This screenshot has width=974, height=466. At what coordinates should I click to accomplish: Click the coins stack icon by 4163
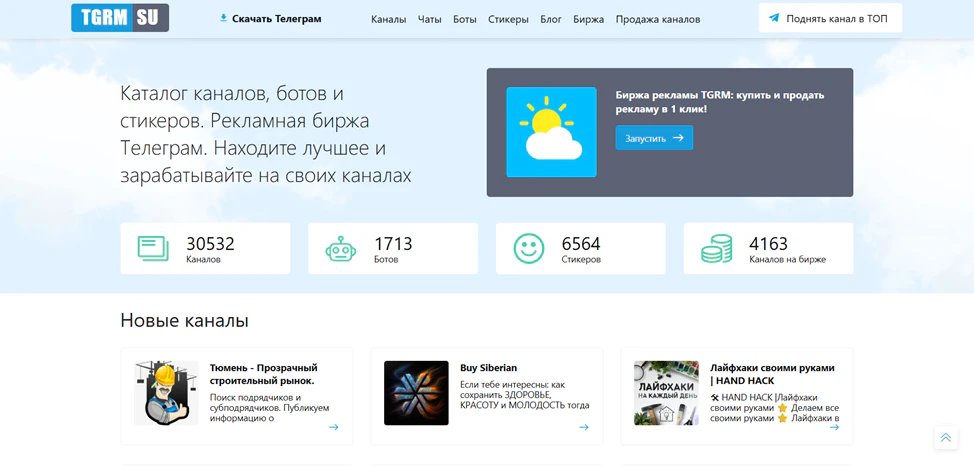tap(716, 249)
